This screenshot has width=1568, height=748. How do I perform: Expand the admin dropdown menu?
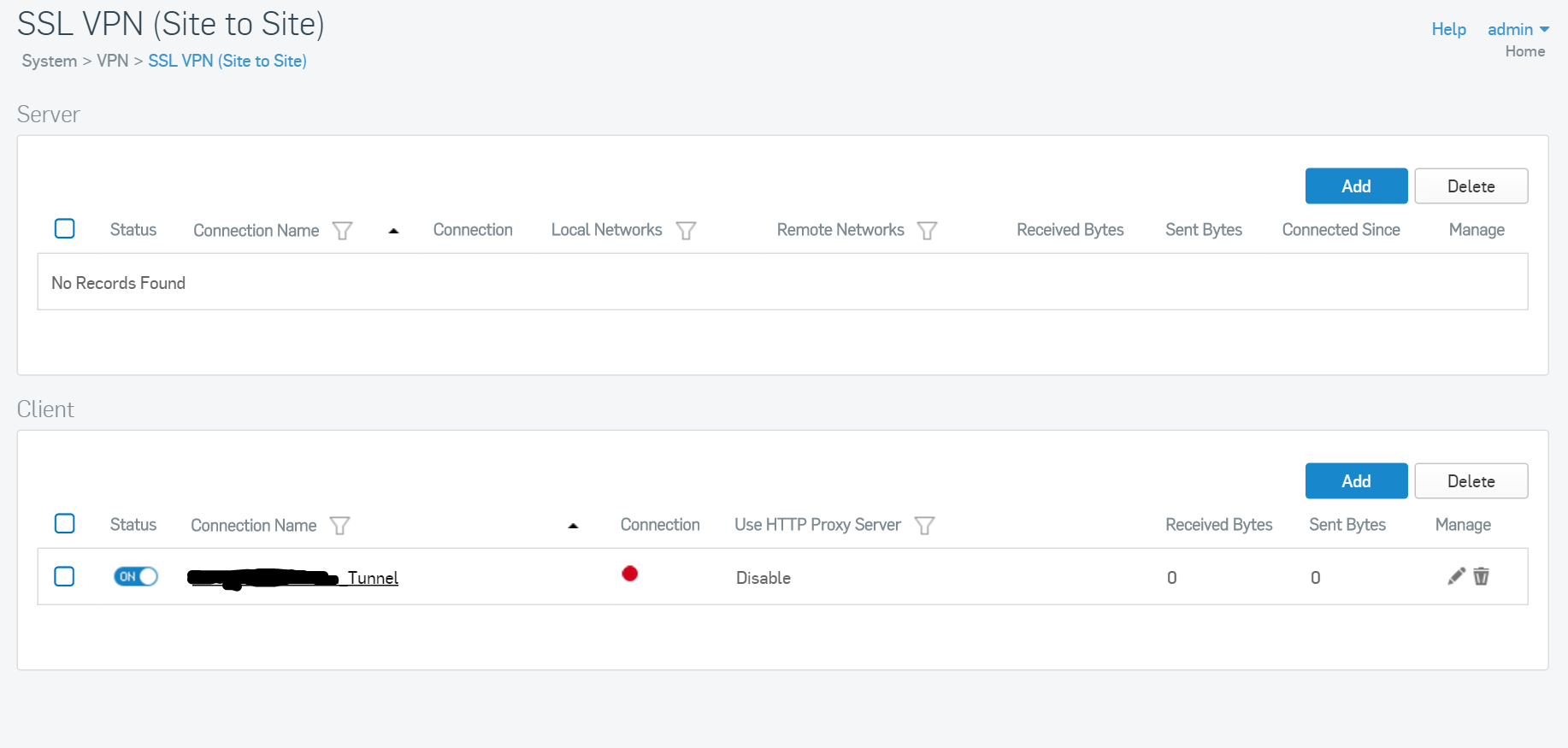tap(1518, 29)
